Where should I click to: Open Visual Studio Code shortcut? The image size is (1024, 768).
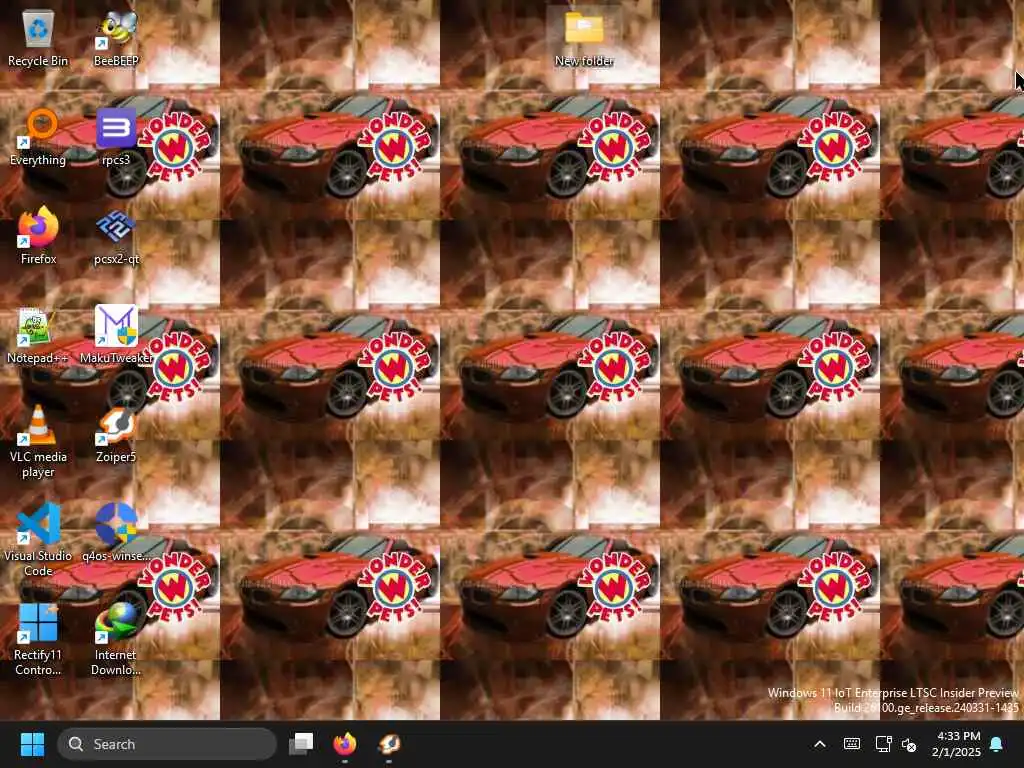point(38,540)
